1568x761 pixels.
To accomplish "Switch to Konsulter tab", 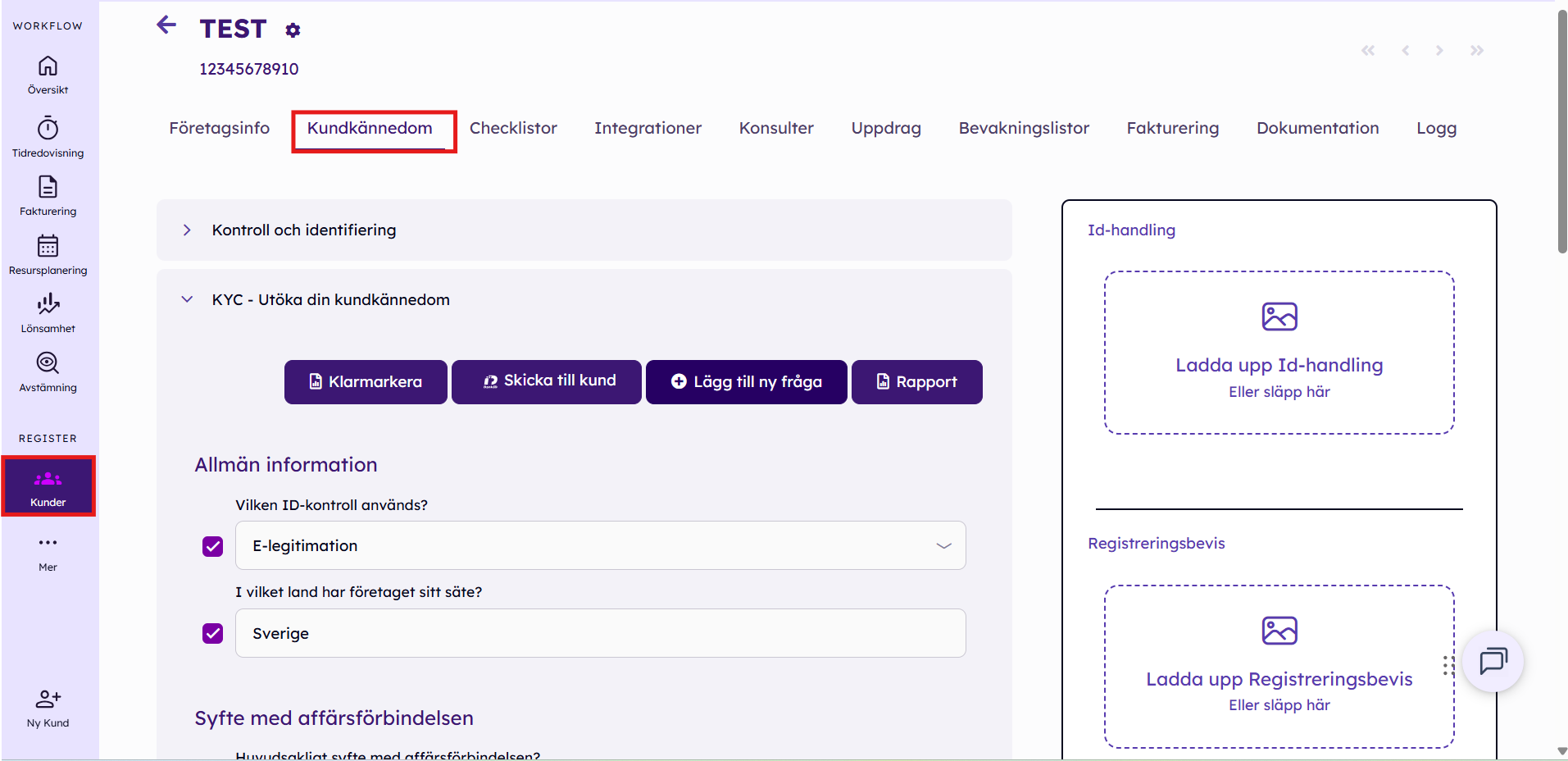I will (x=776, y=129).
